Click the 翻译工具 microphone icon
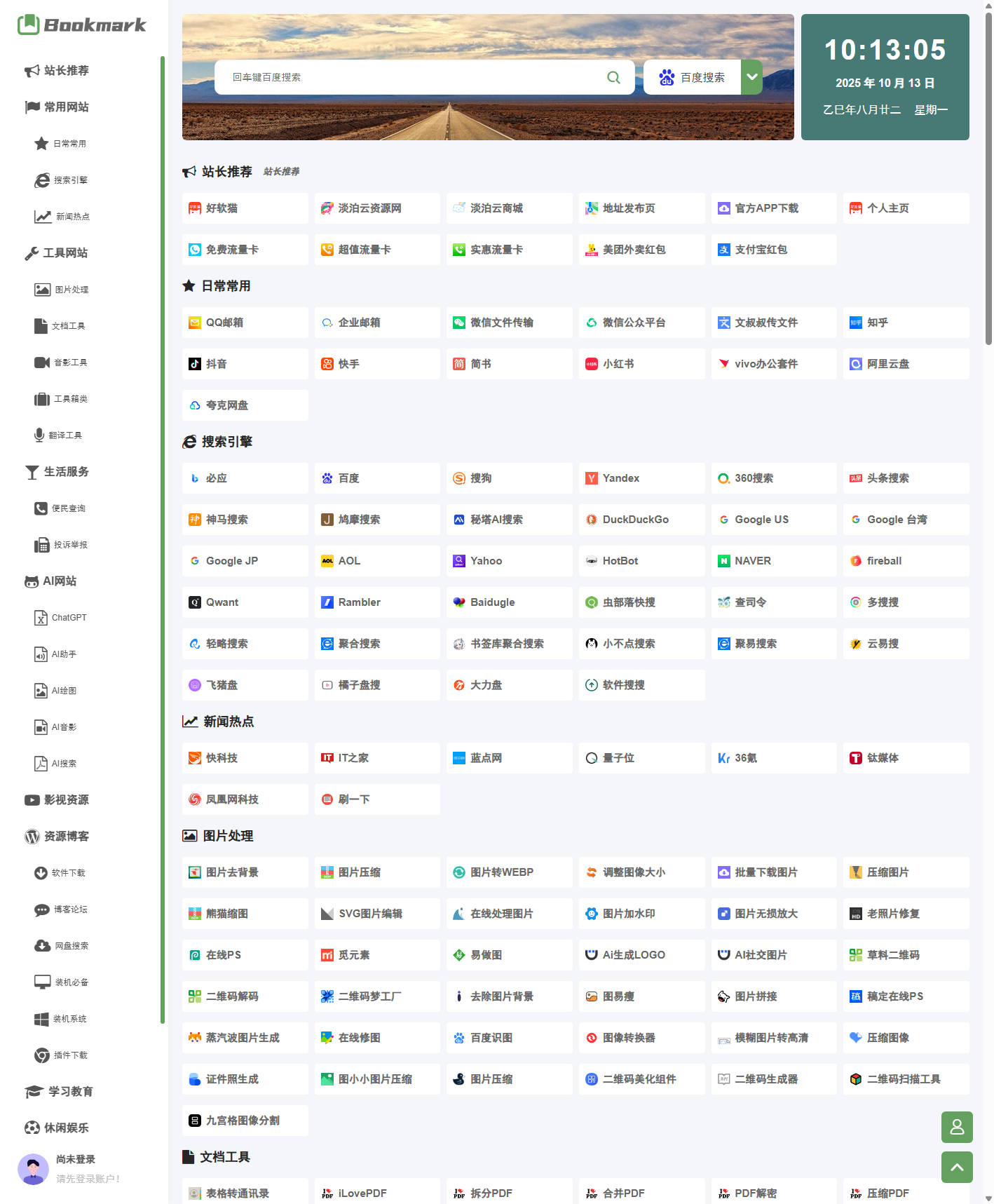This screenshot has width=994, height=1204. coord(39,435)
